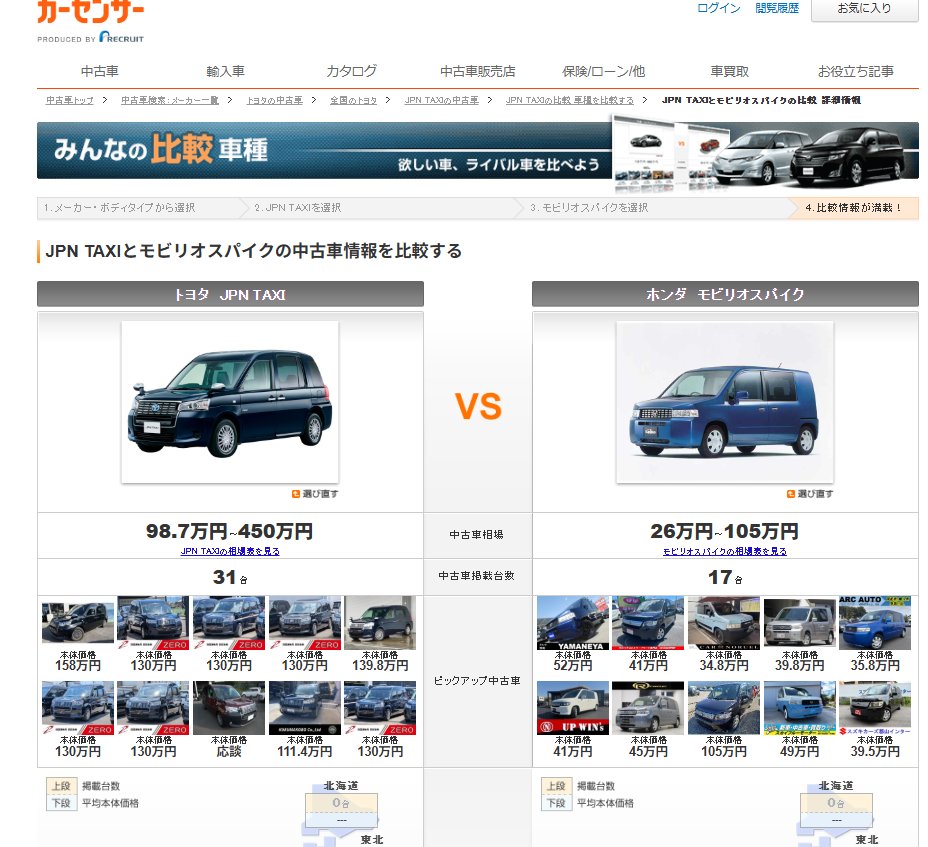928x847 pixels.
Task: Click the 98.7万円~450万円 price range text
Action: [230, 531]
